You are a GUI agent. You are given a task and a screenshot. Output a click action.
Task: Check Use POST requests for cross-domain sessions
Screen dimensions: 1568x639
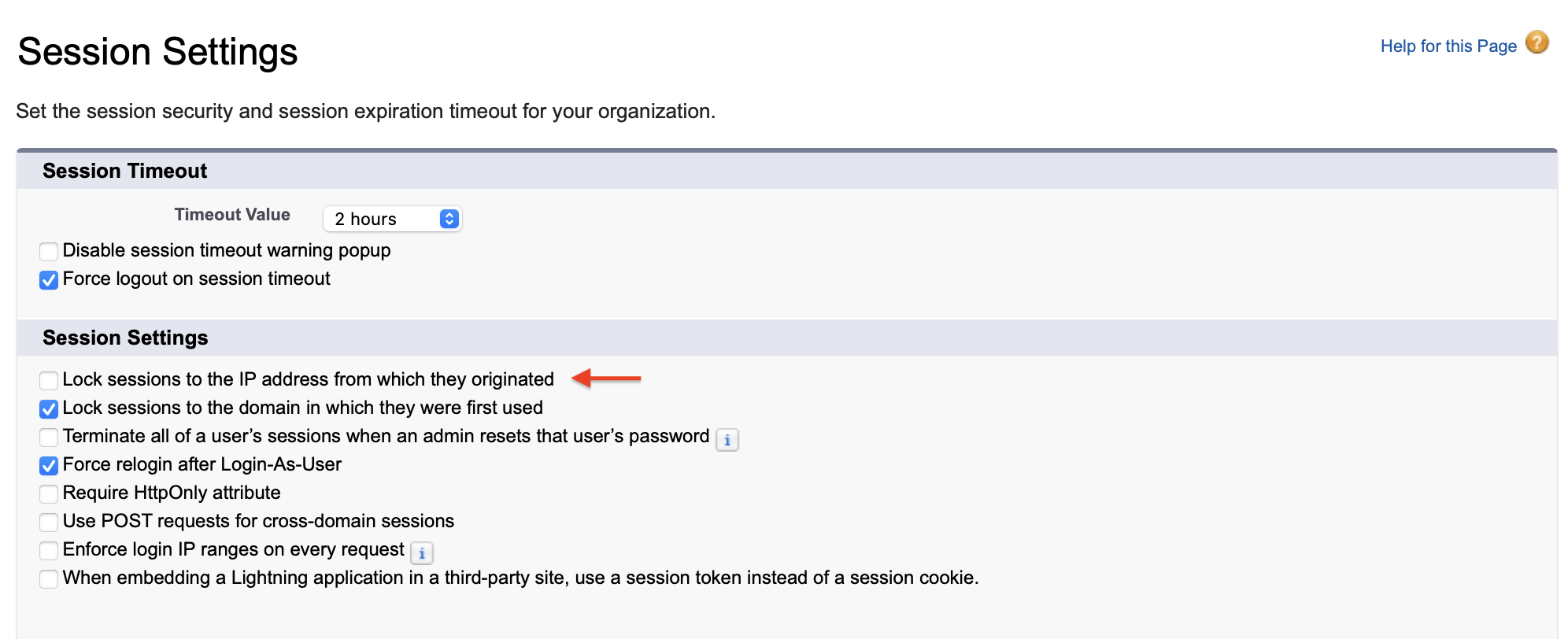coord(48,522)
